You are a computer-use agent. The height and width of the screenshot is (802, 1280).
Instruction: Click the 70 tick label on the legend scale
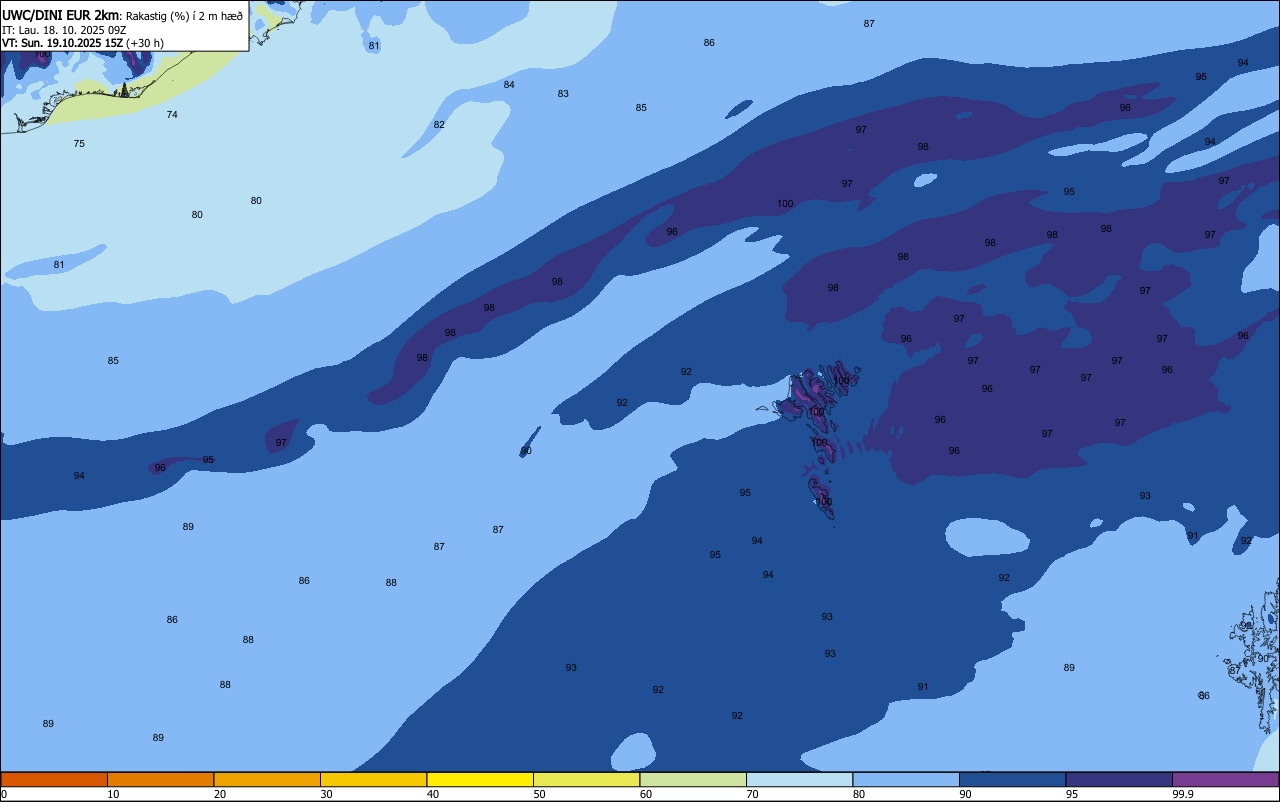click(752, 794)
